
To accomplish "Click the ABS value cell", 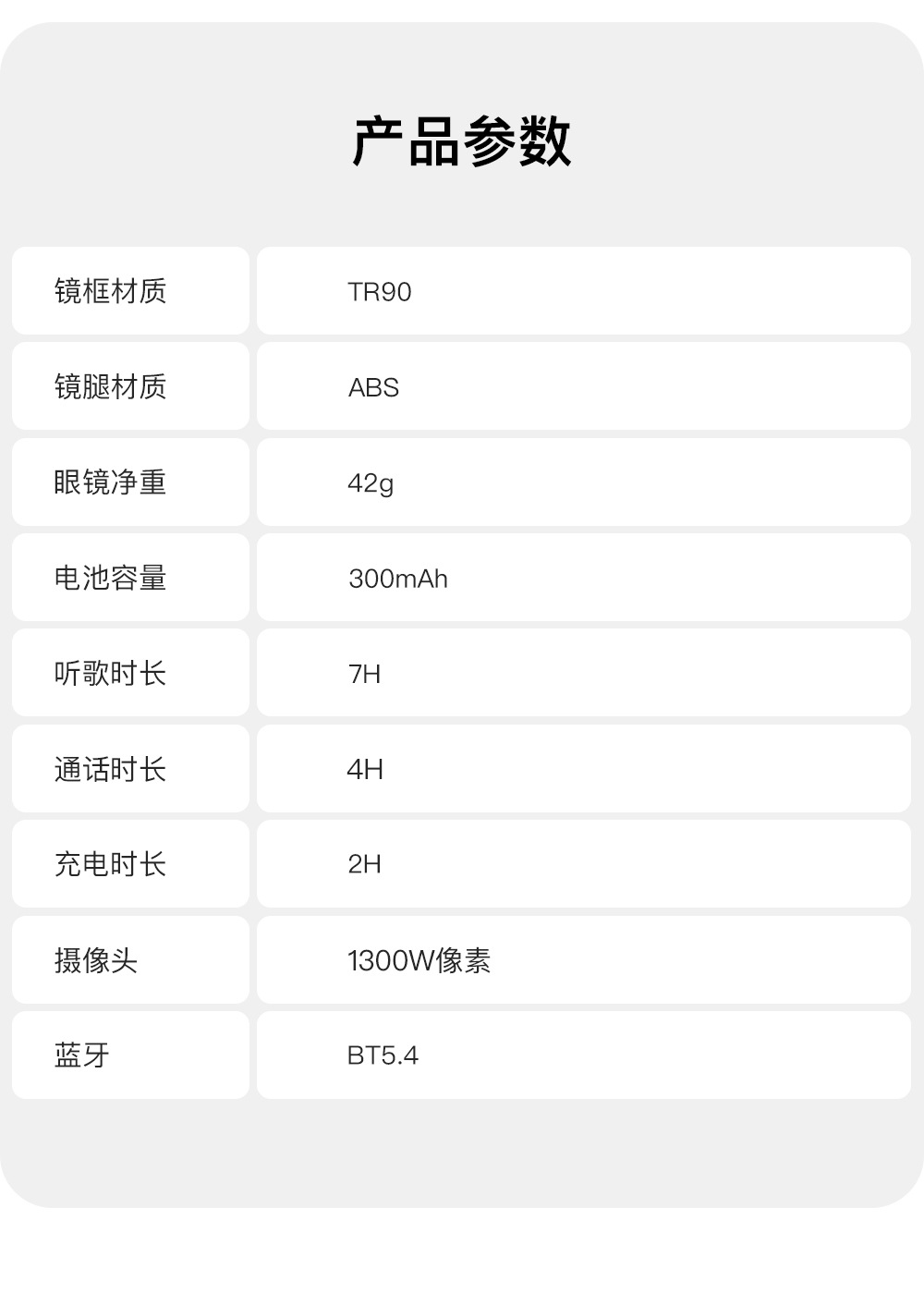I will coord(584,386).
